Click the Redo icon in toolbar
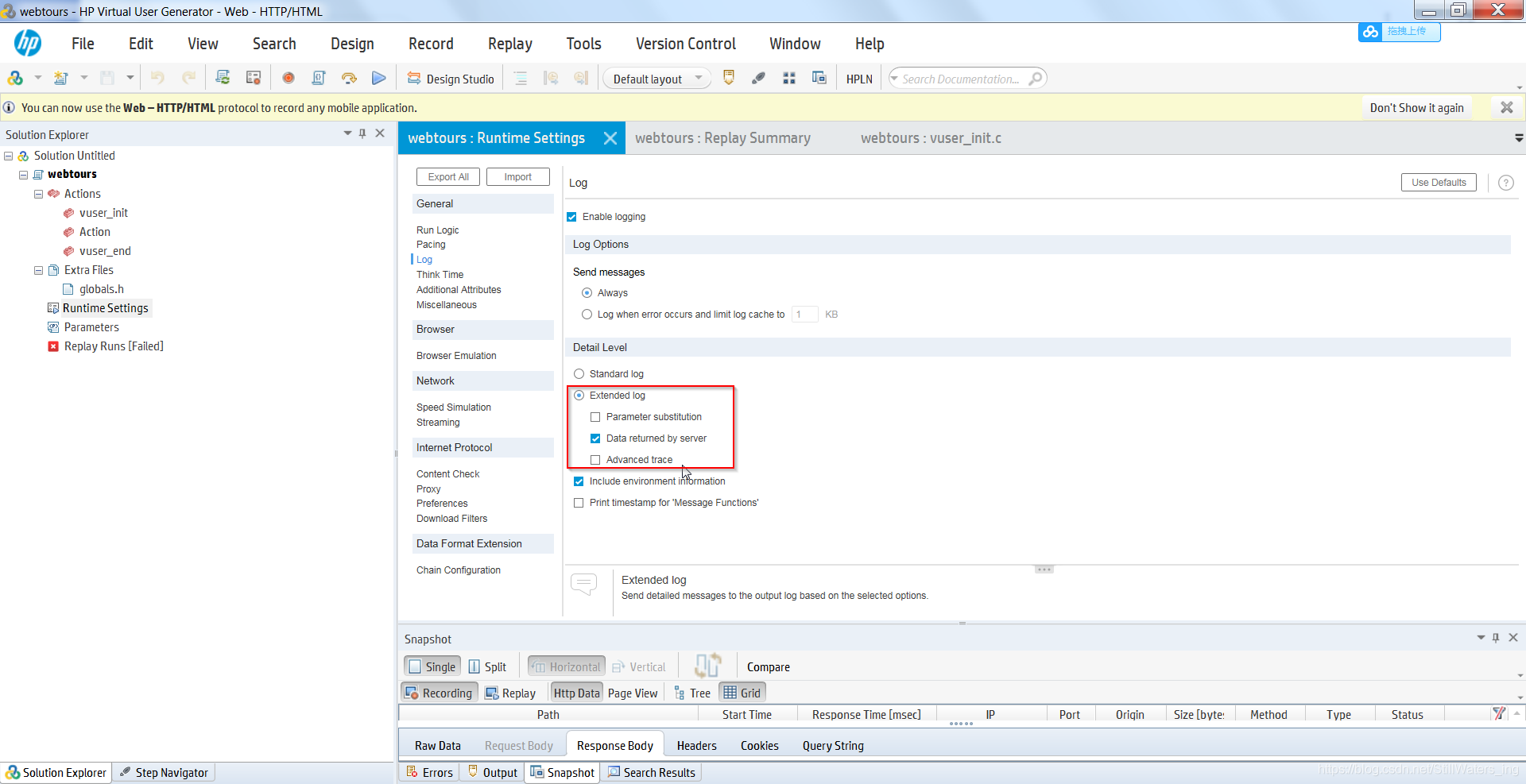This screenshot has width=1526, height=784. 188,78
